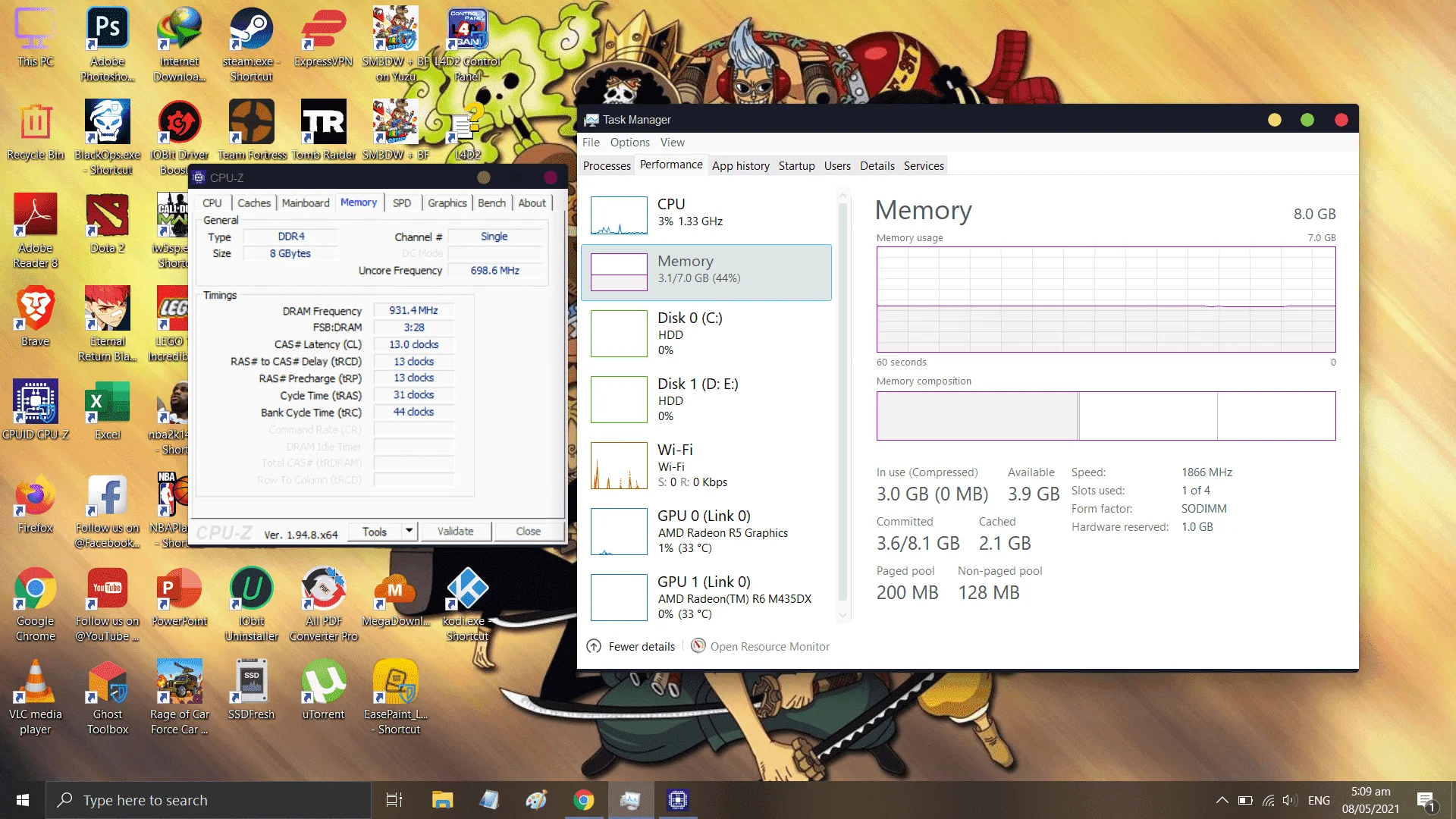Click the taskbar search box
The image size is (1456, 819).
click(209, 800)
